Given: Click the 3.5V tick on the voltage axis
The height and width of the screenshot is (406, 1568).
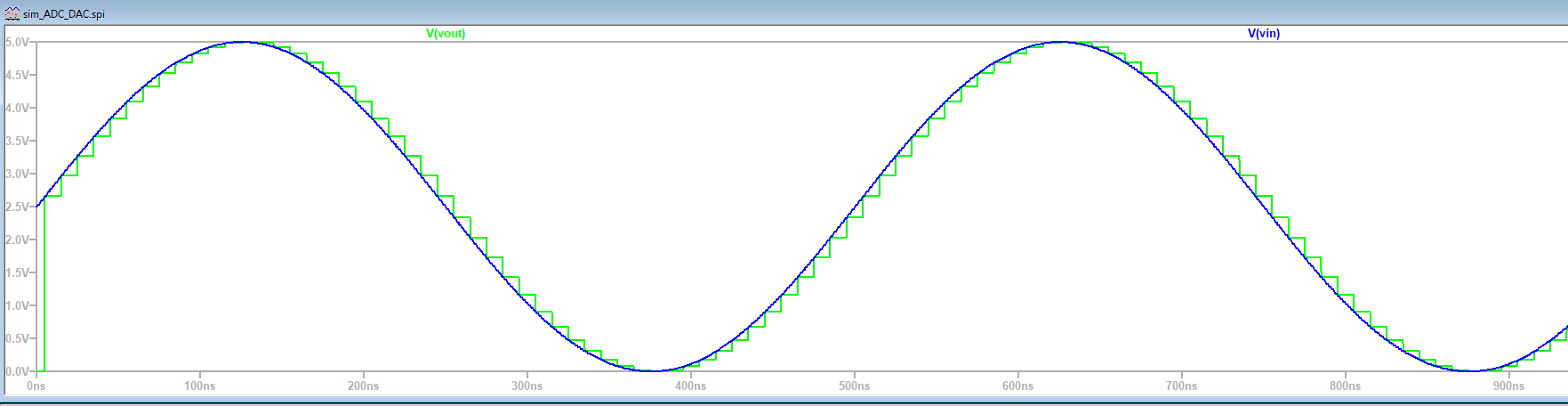Looking at the screenshot, I should click(18, 141).
